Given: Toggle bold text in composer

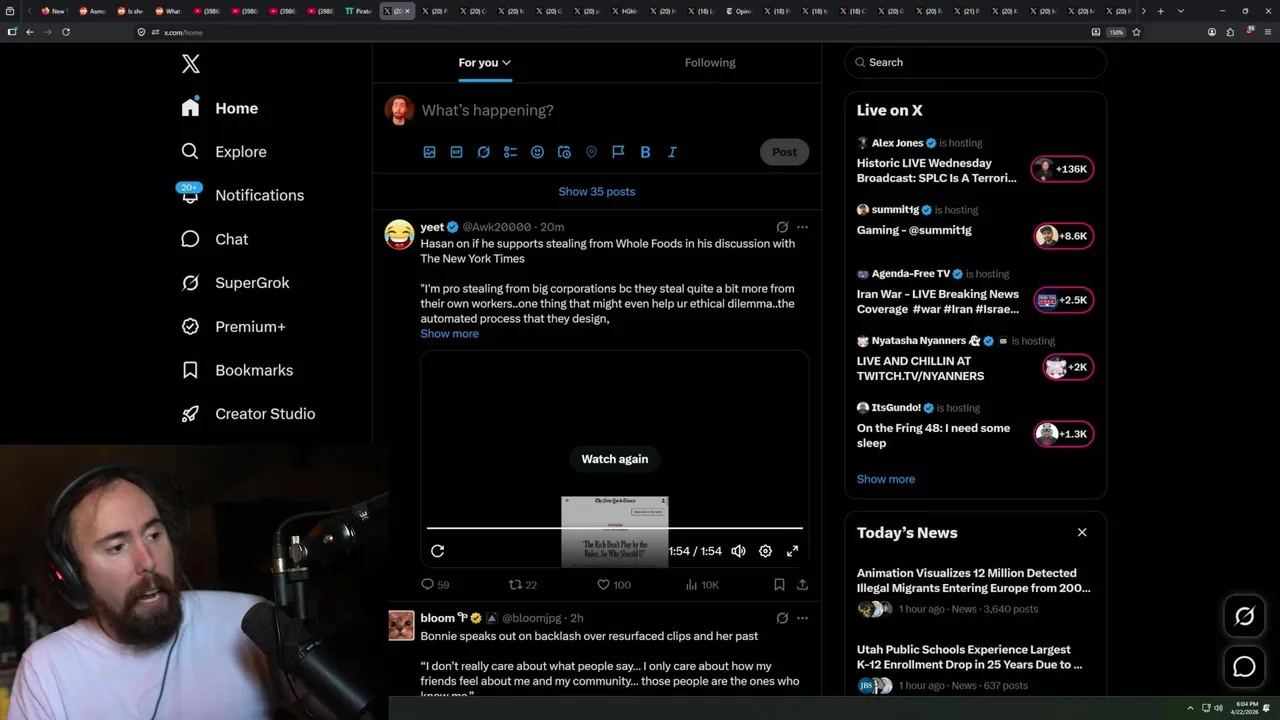Looking at the screenshot, I should click(645, 152).
